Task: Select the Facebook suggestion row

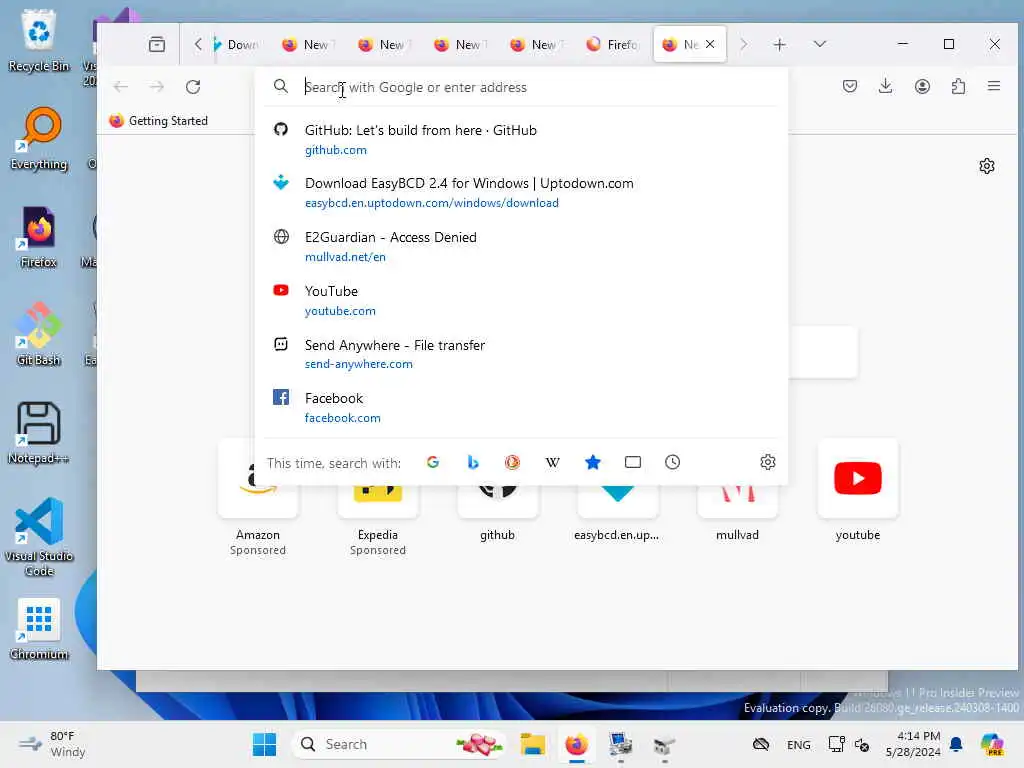Action: (521, 407)
